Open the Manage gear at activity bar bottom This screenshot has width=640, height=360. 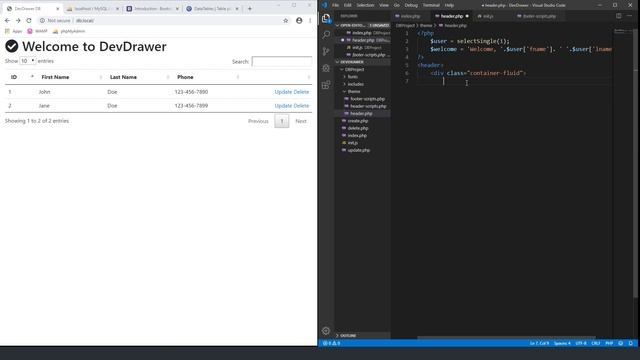(x=326, y=331)
